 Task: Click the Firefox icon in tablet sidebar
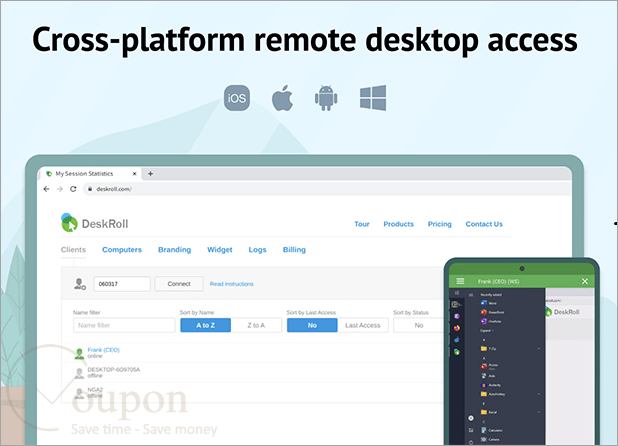point(457,328)
